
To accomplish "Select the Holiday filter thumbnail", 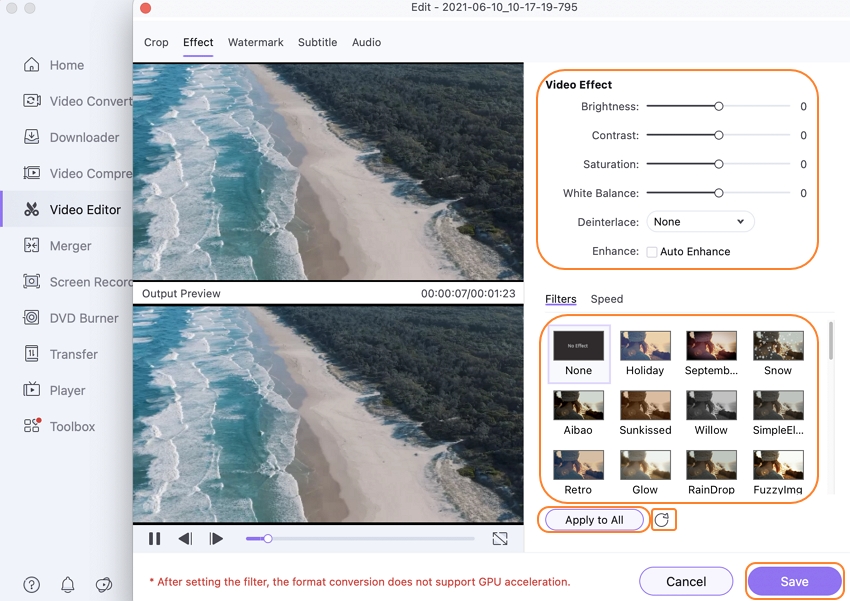I will (645, 346).
